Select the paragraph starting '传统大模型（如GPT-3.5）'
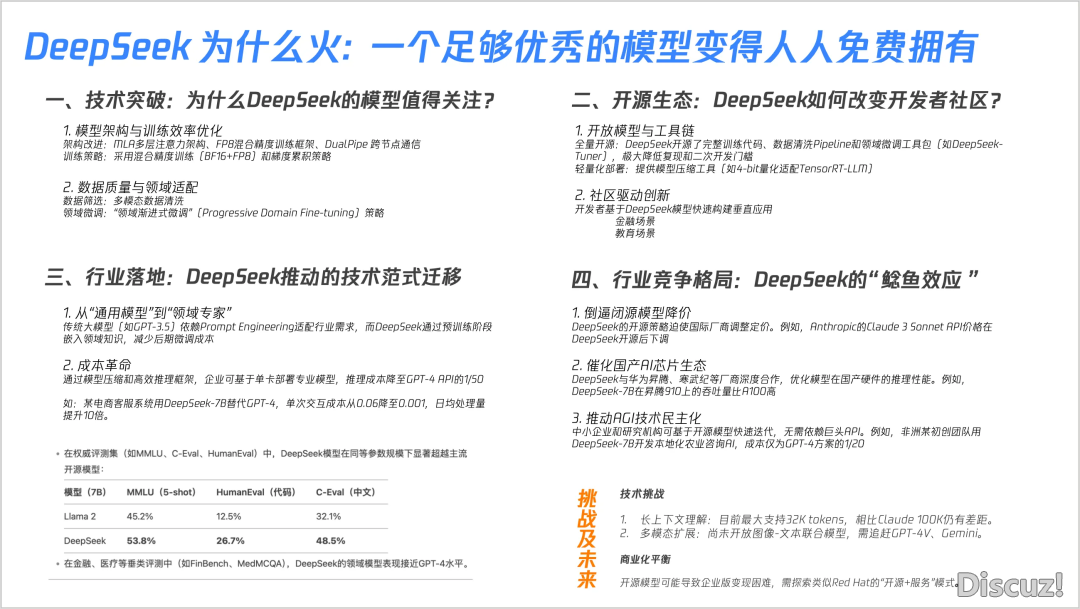Viewport: 1080px width, 609px height. click(x=278, y=333)
